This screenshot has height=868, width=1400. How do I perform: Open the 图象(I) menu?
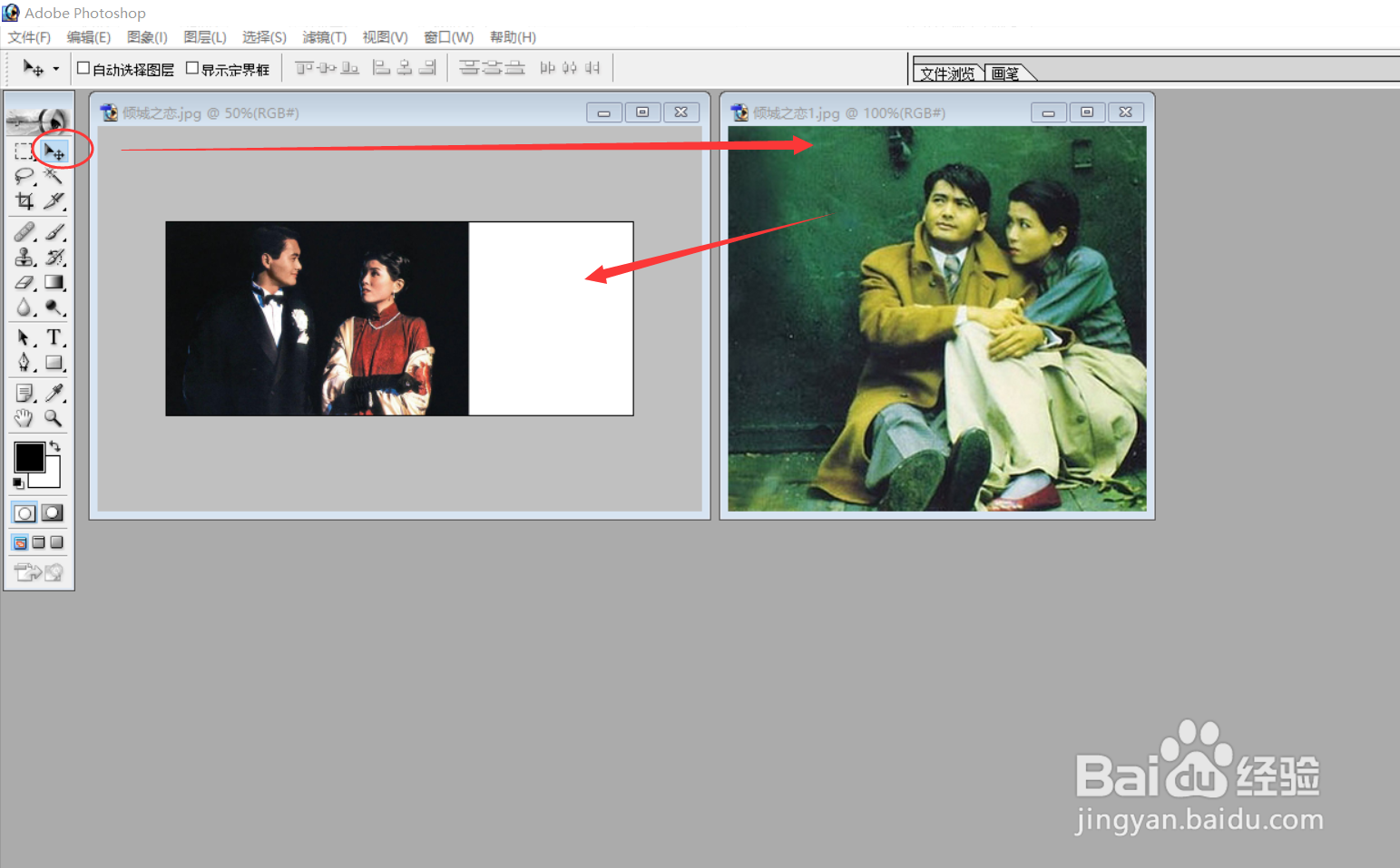[x=147, y=37]
